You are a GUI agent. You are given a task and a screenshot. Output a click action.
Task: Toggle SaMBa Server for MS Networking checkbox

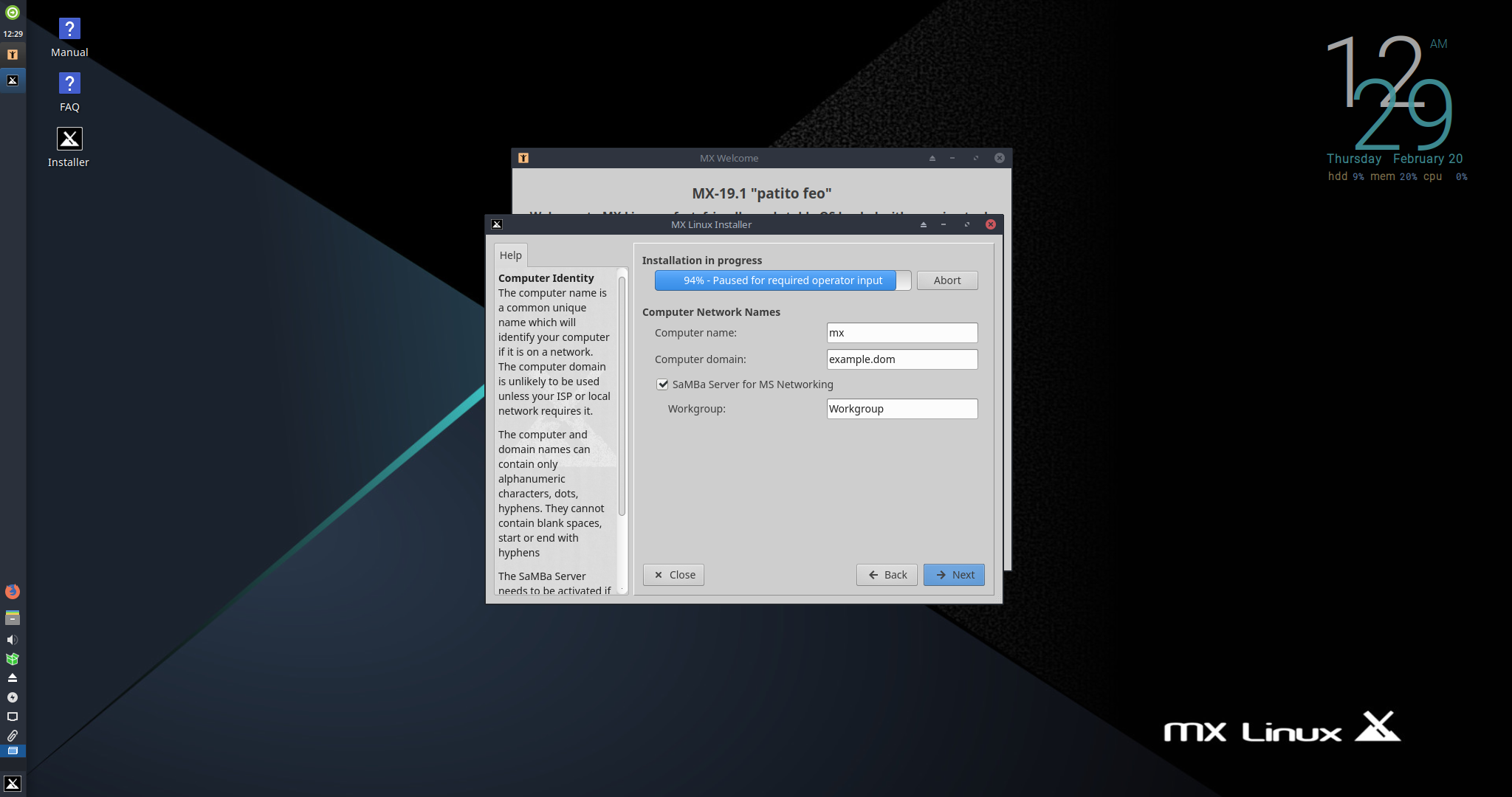[663, 384]
